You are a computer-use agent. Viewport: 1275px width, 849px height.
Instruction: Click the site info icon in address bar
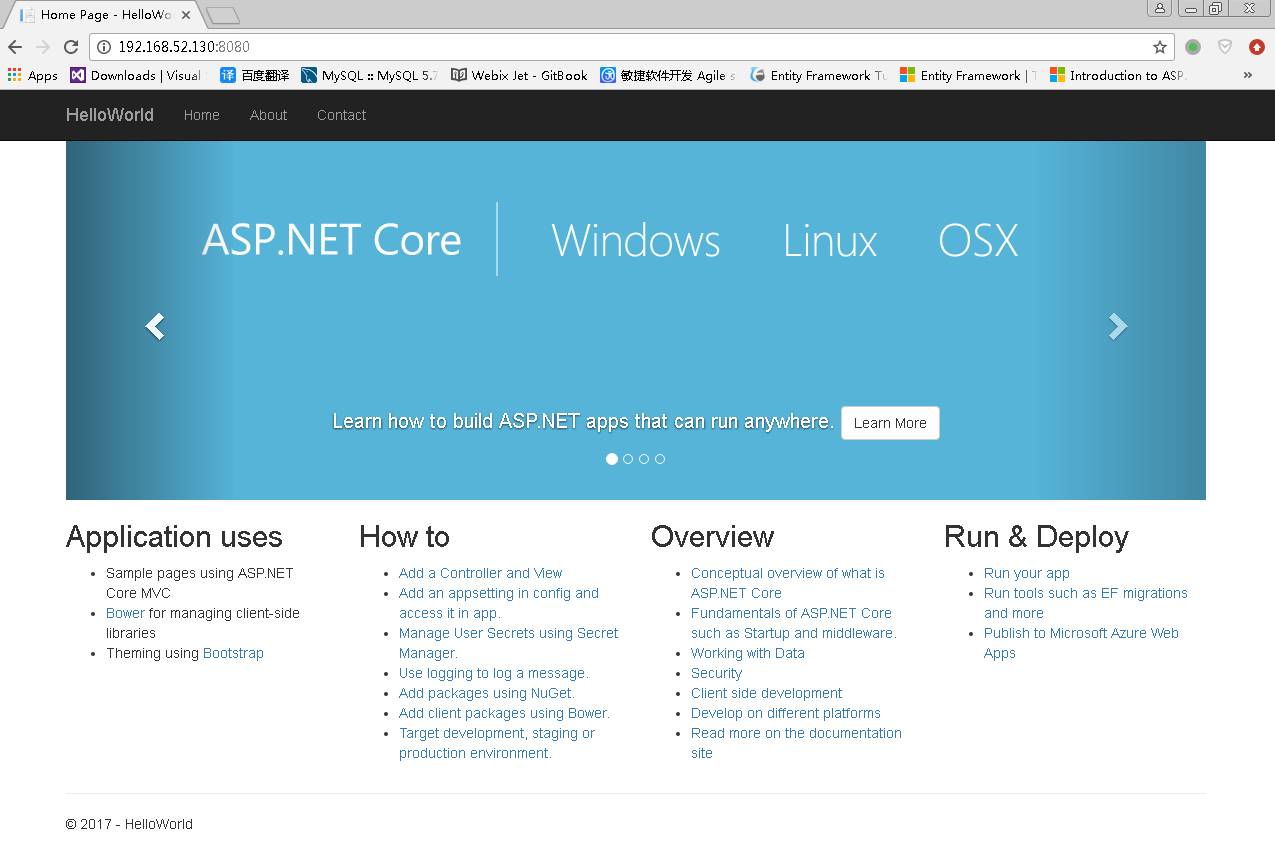pos(104,47)
